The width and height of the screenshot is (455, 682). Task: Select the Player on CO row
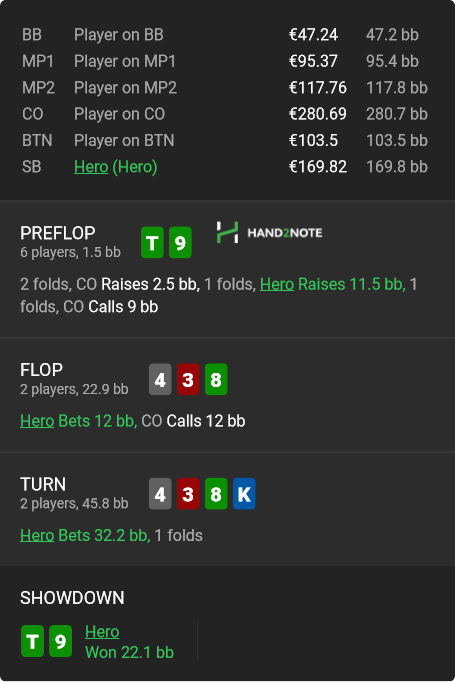click(225, 114)
